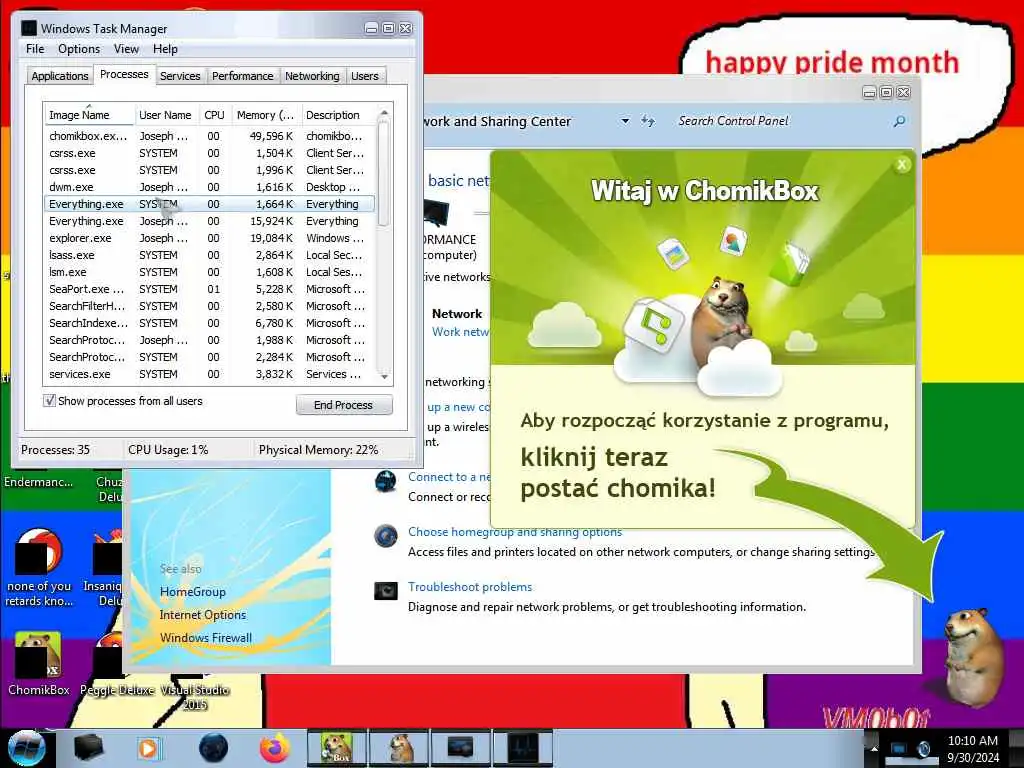Viewport: 1024px width, 768px height.
Task: Sort processes by Description column
Action: click(338, 115)
